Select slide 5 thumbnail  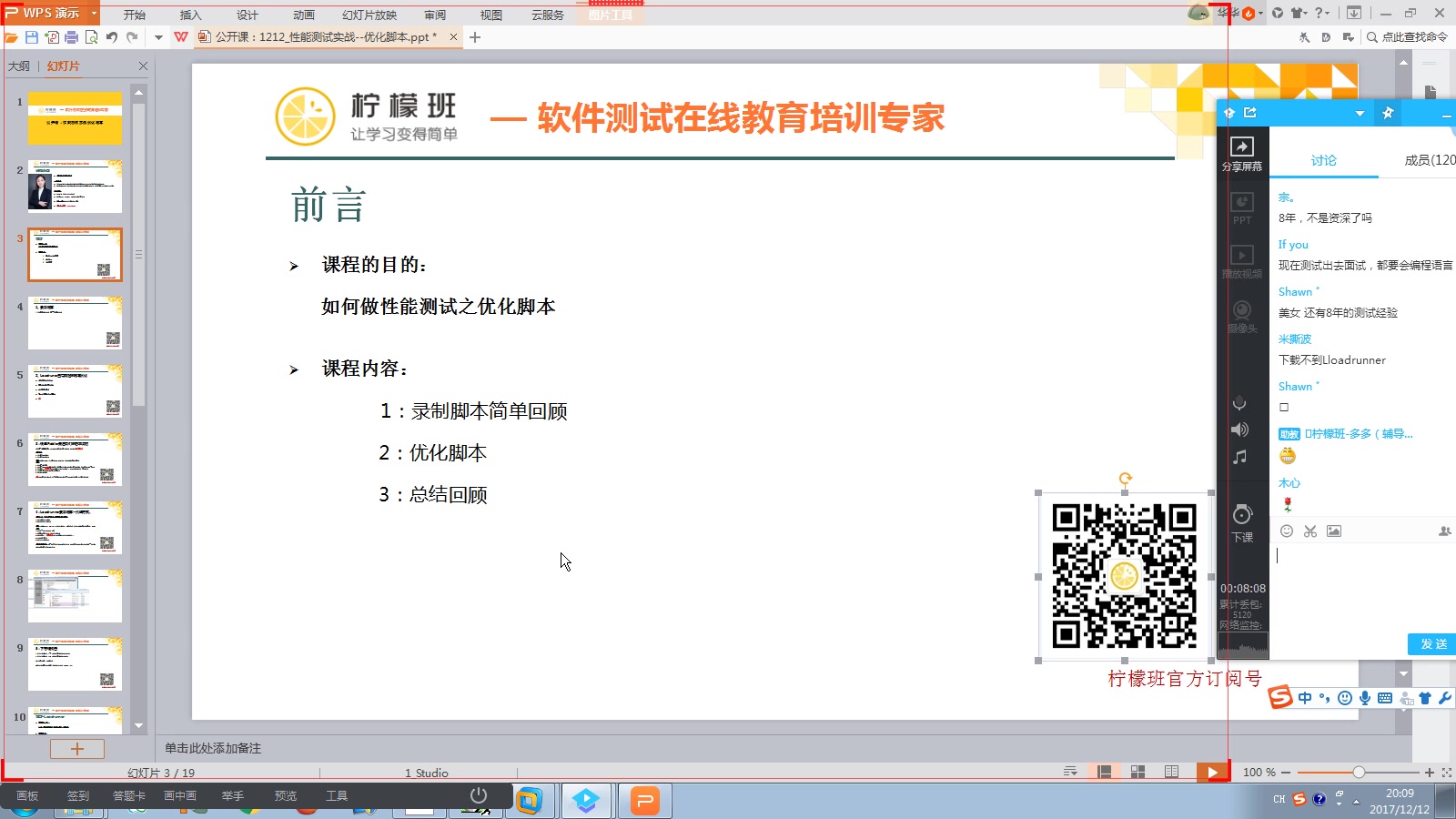point(75,391)
